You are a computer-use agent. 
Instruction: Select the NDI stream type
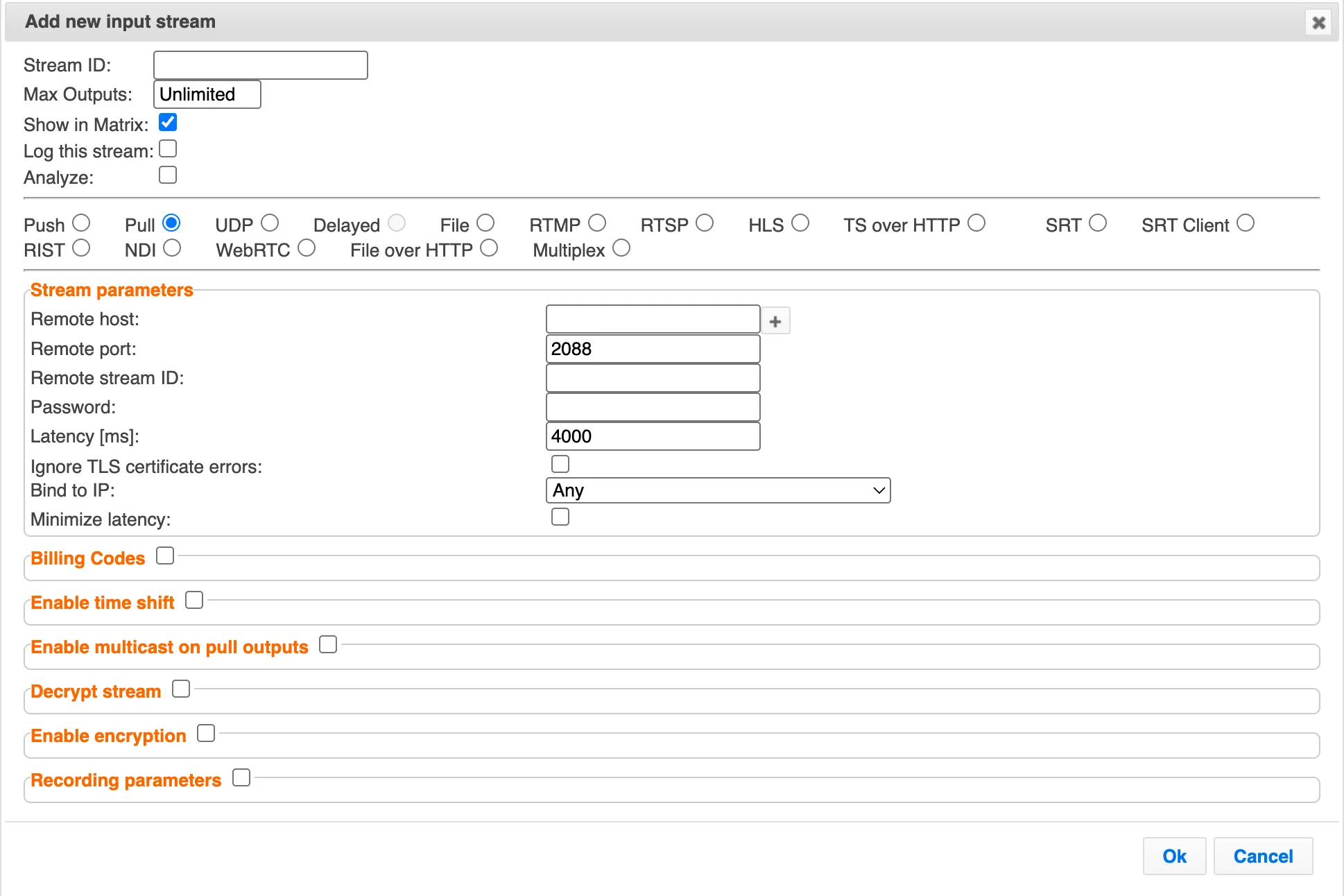coord(172,248)
